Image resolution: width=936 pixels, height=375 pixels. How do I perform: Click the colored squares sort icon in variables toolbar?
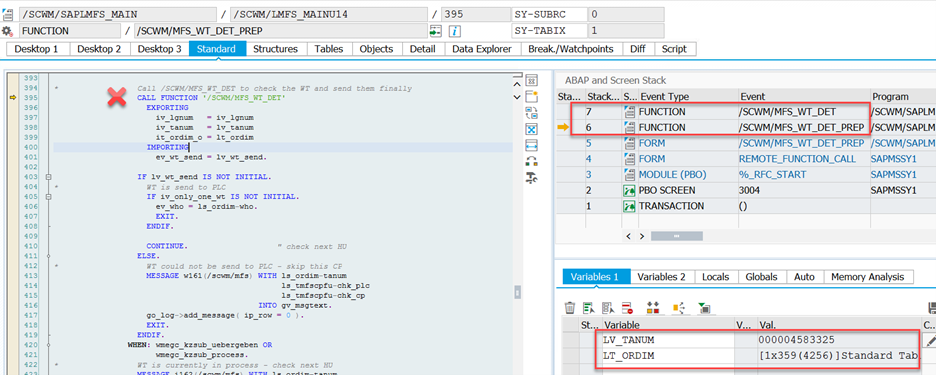pyautogui.click(x=653, y=308)
